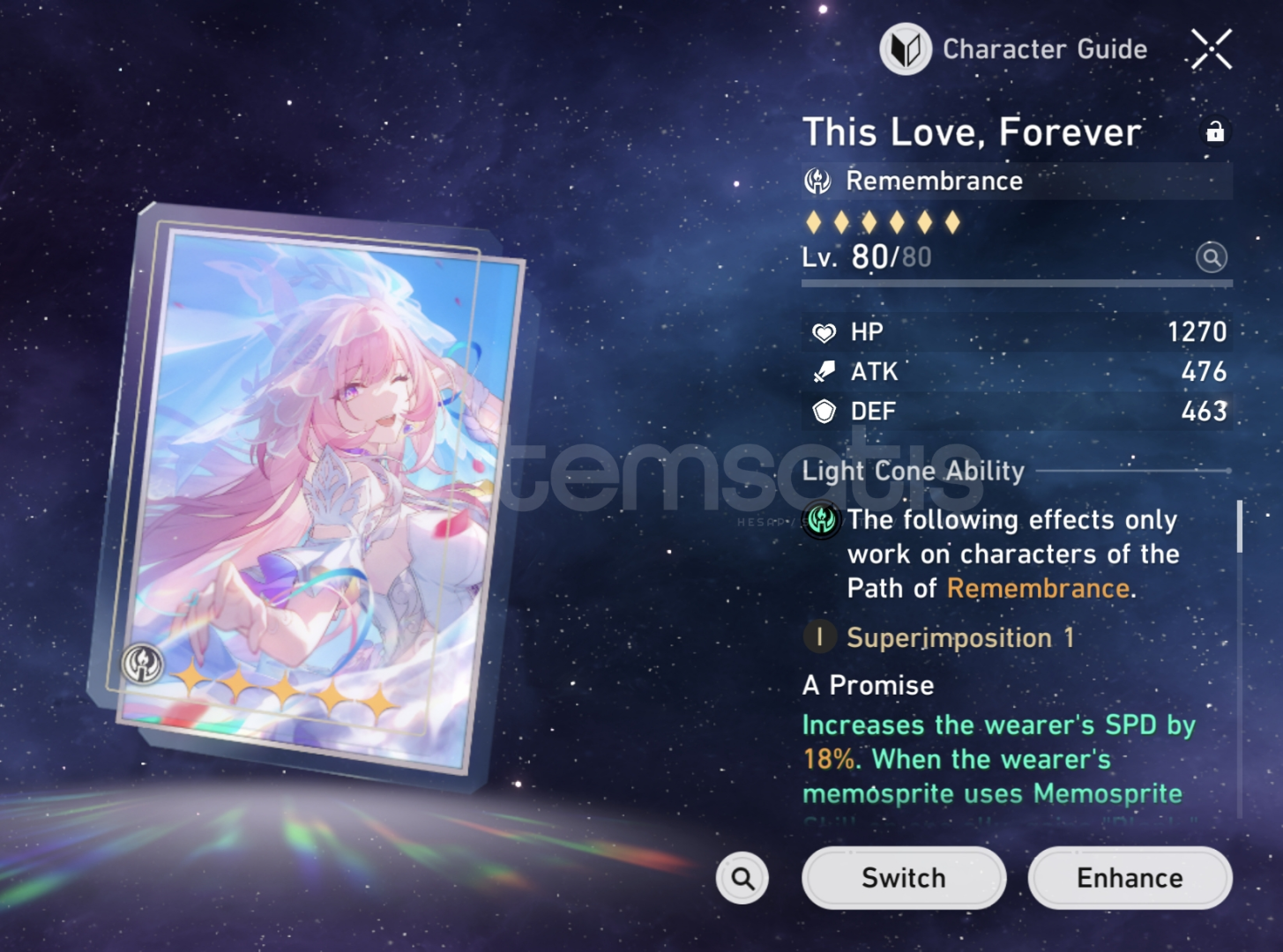Click the Character Guide label text
This screenshot has width=1283, height=952.
[1045, 48]
